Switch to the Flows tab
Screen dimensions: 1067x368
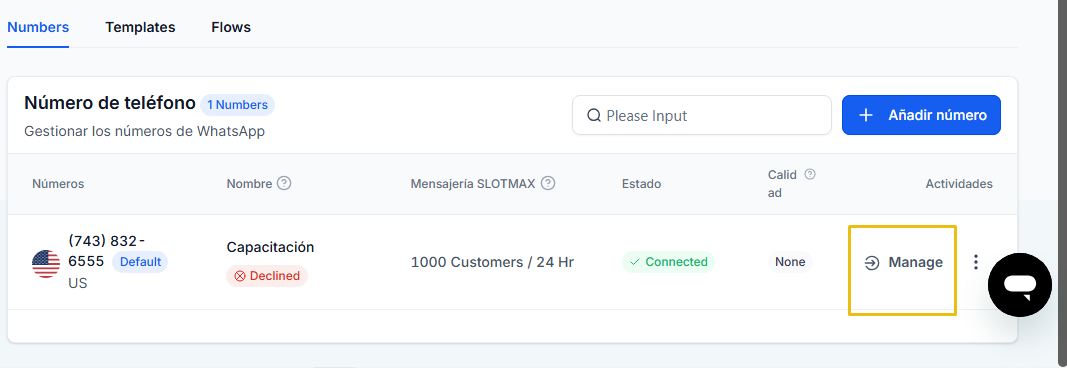click(x=231, y=27)
